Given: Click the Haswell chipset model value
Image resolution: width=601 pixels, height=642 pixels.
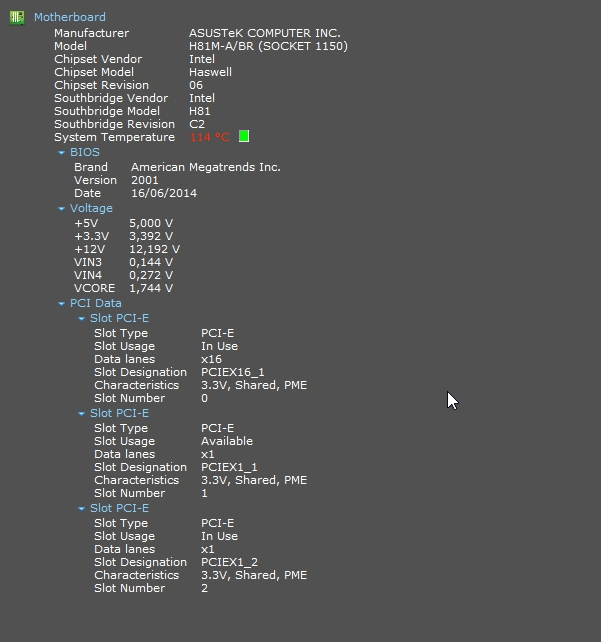Looking at the screenshot, I should 210,72.
